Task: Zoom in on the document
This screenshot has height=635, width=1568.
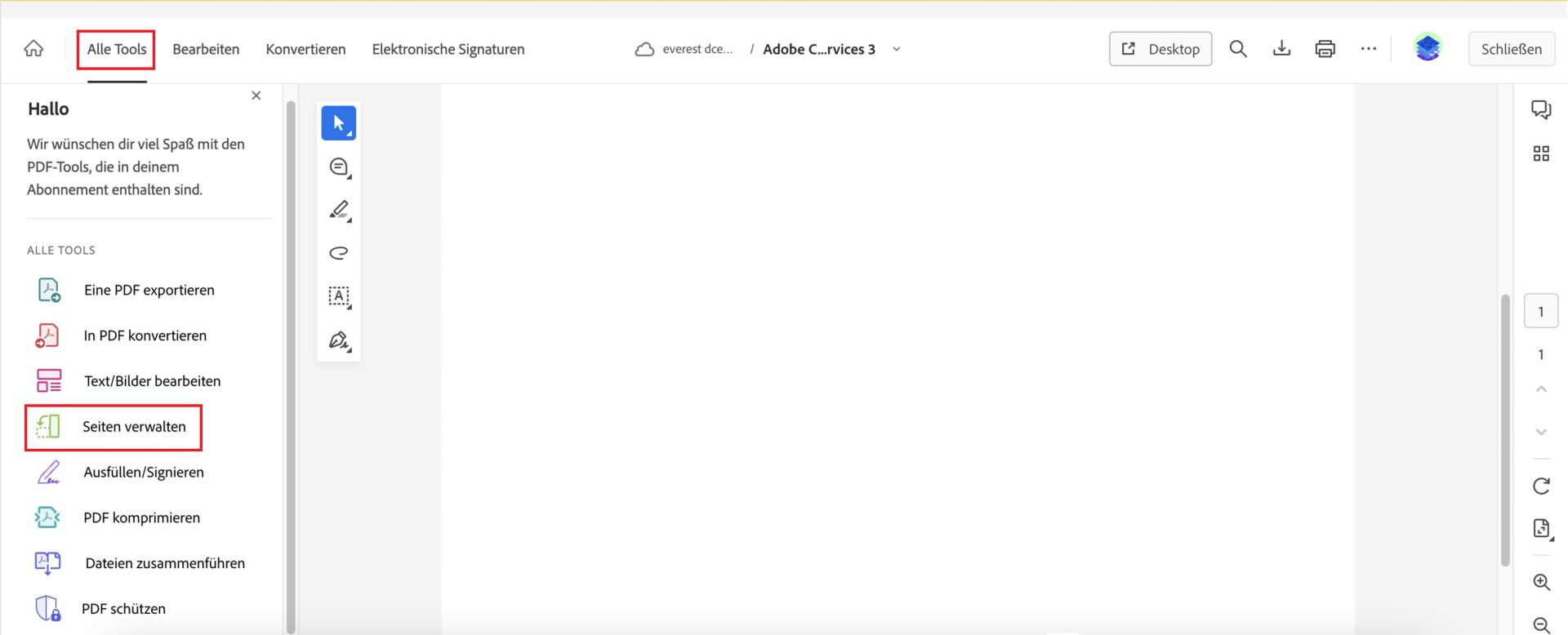Action: click(x=1541, y=582)
